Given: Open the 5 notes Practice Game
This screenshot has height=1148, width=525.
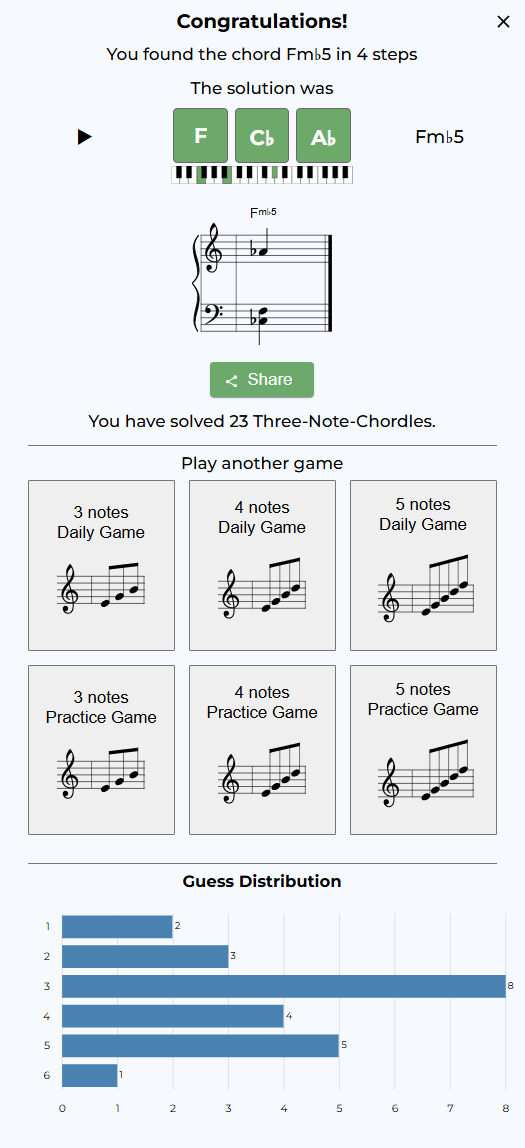Looking at the screenshot, I should [x=423, y=750].
